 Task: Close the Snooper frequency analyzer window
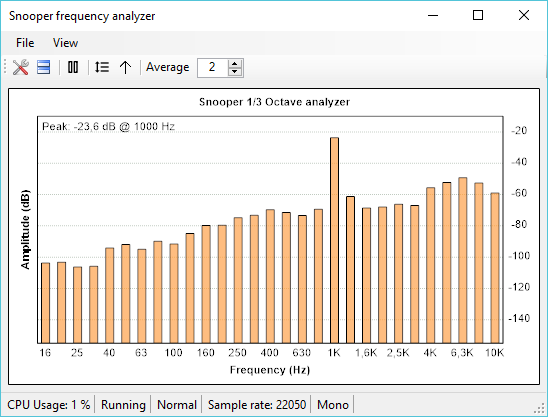coord(524,15)
